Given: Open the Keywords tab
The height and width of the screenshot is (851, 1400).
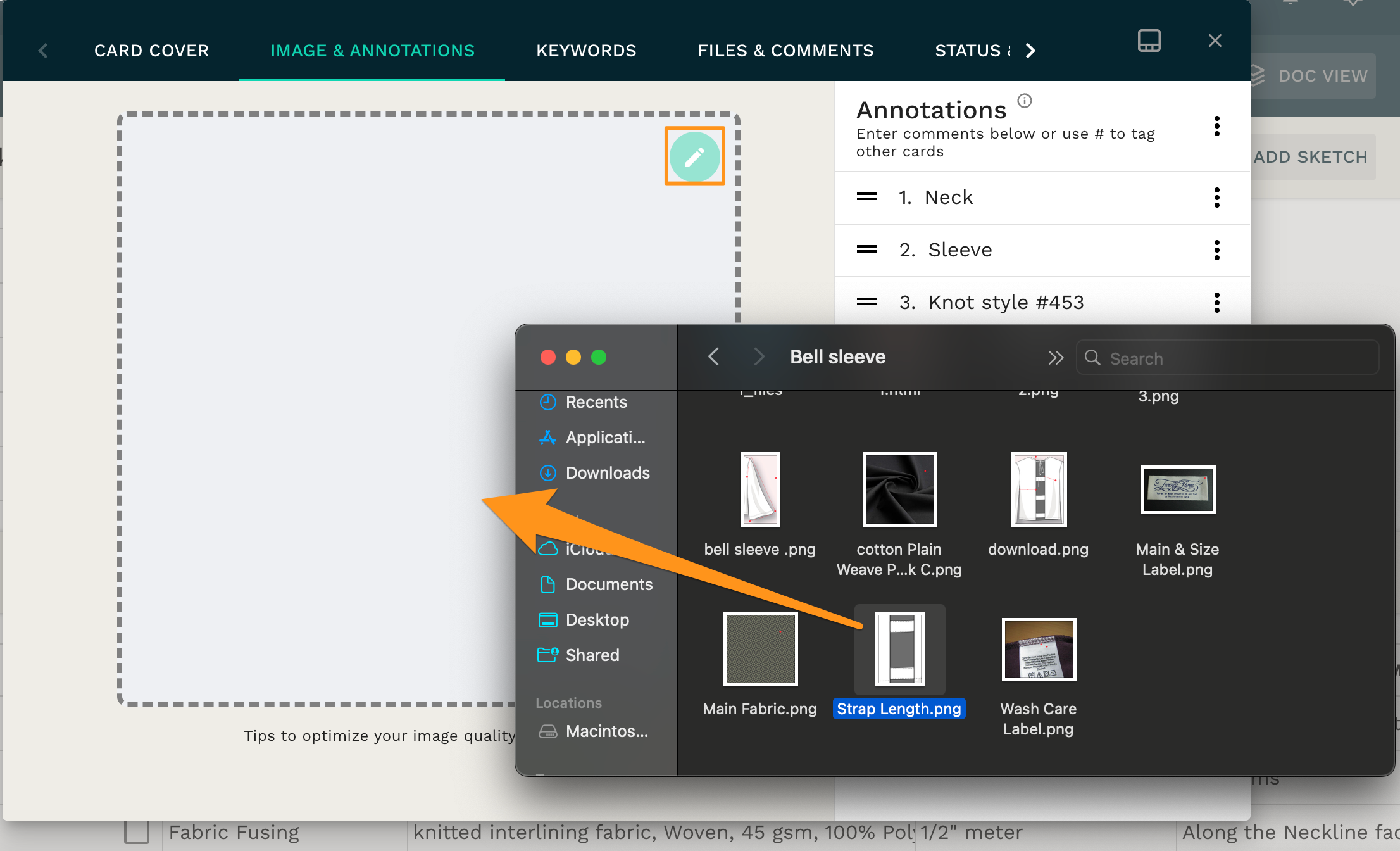Looking at the screenshot, I should 586,51.
